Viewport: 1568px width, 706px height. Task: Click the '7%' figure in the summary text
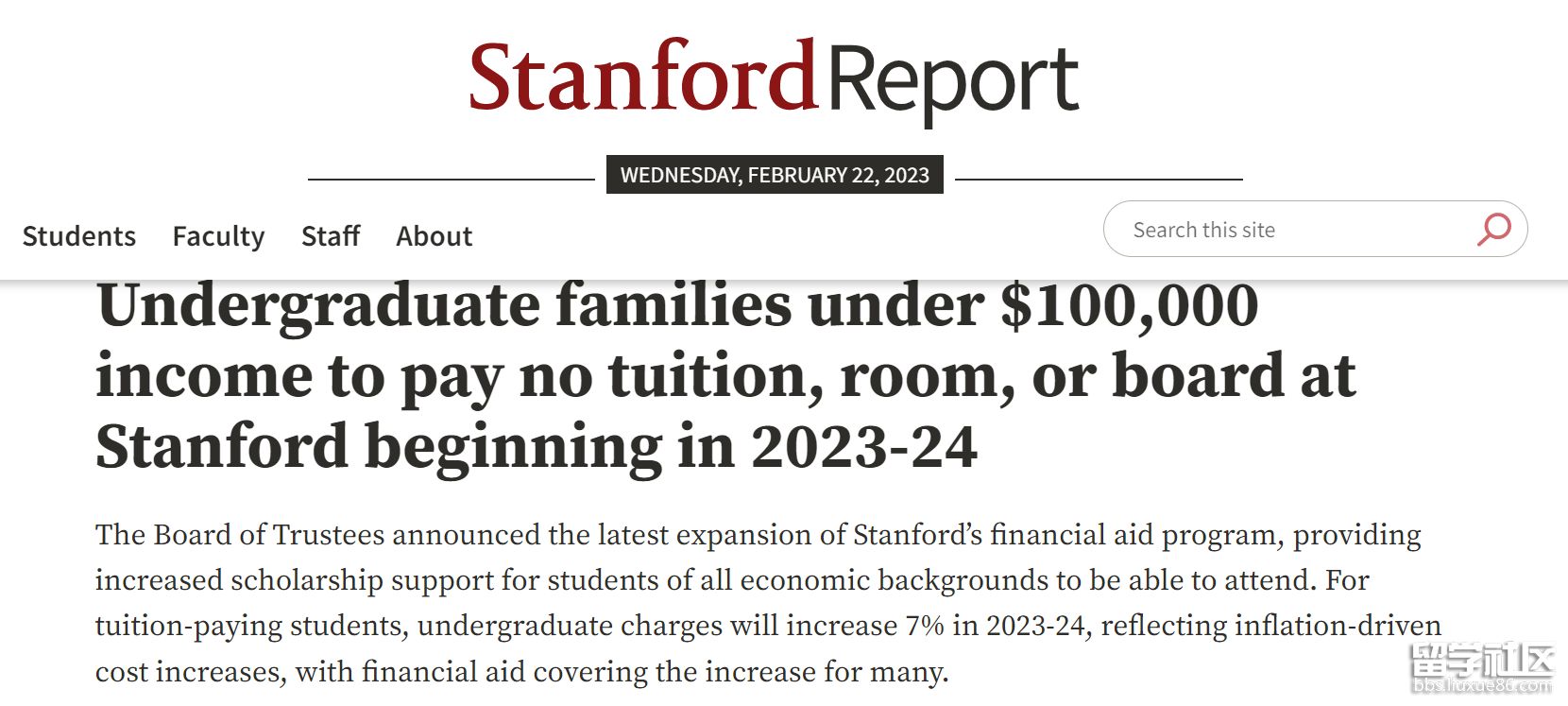tap(925, 626)
